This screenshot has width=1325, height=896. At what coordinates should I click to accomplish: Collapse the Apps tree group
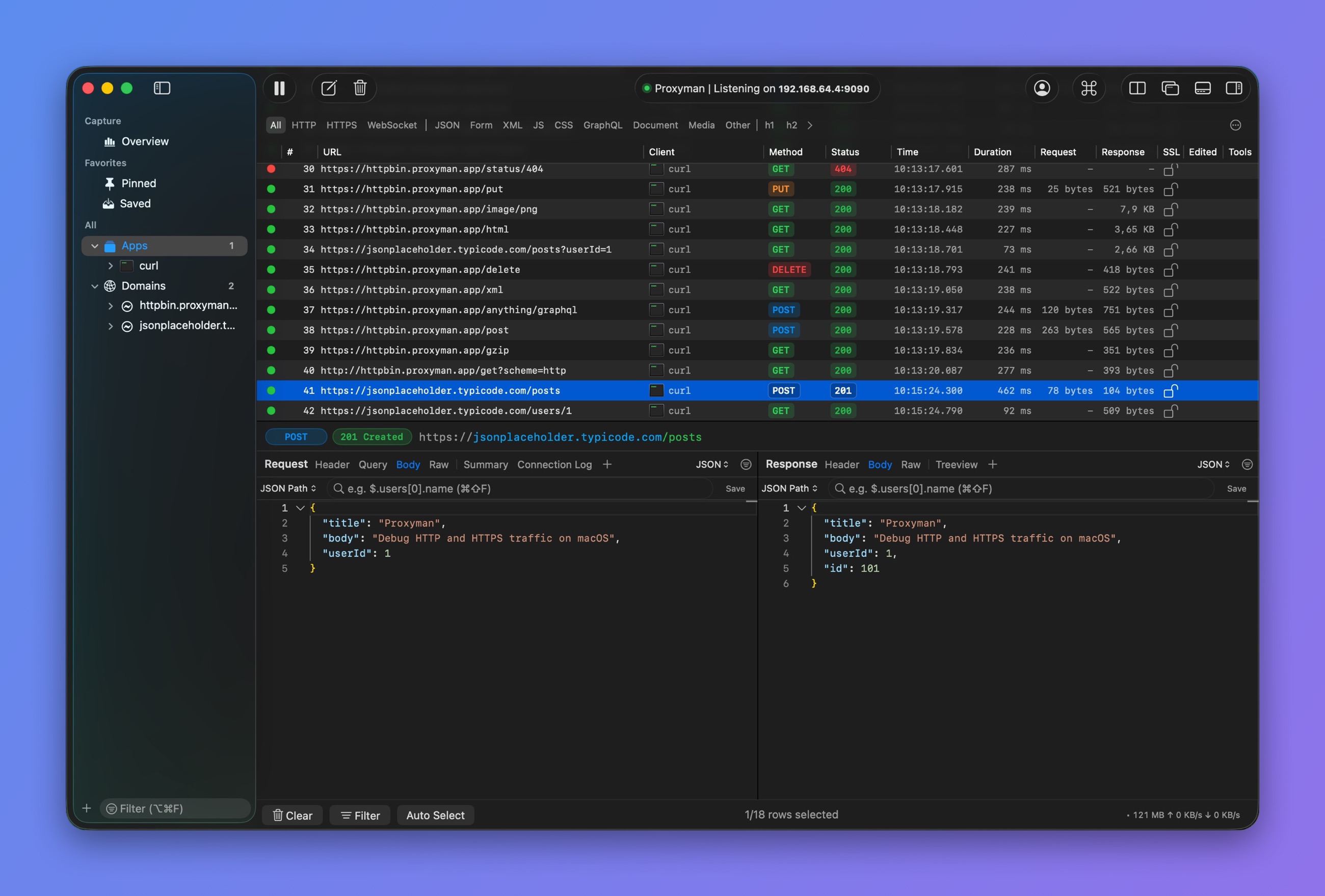[x=95, y=246]
